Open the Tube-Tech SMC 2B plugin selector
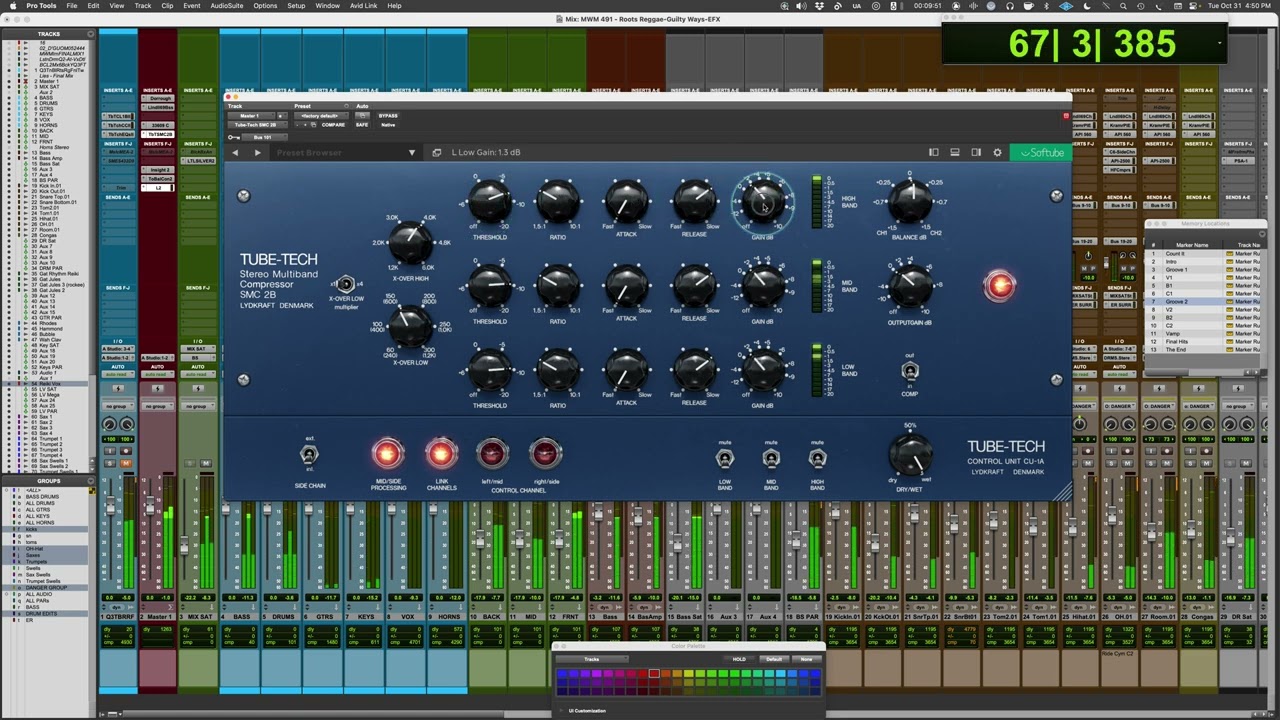 257,125
